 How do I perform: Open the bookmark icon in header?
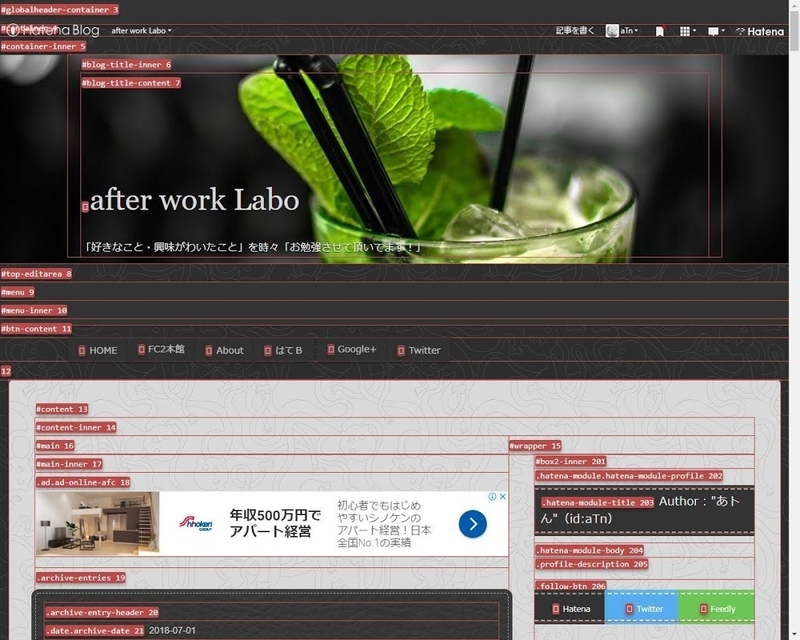pos(660,31)
